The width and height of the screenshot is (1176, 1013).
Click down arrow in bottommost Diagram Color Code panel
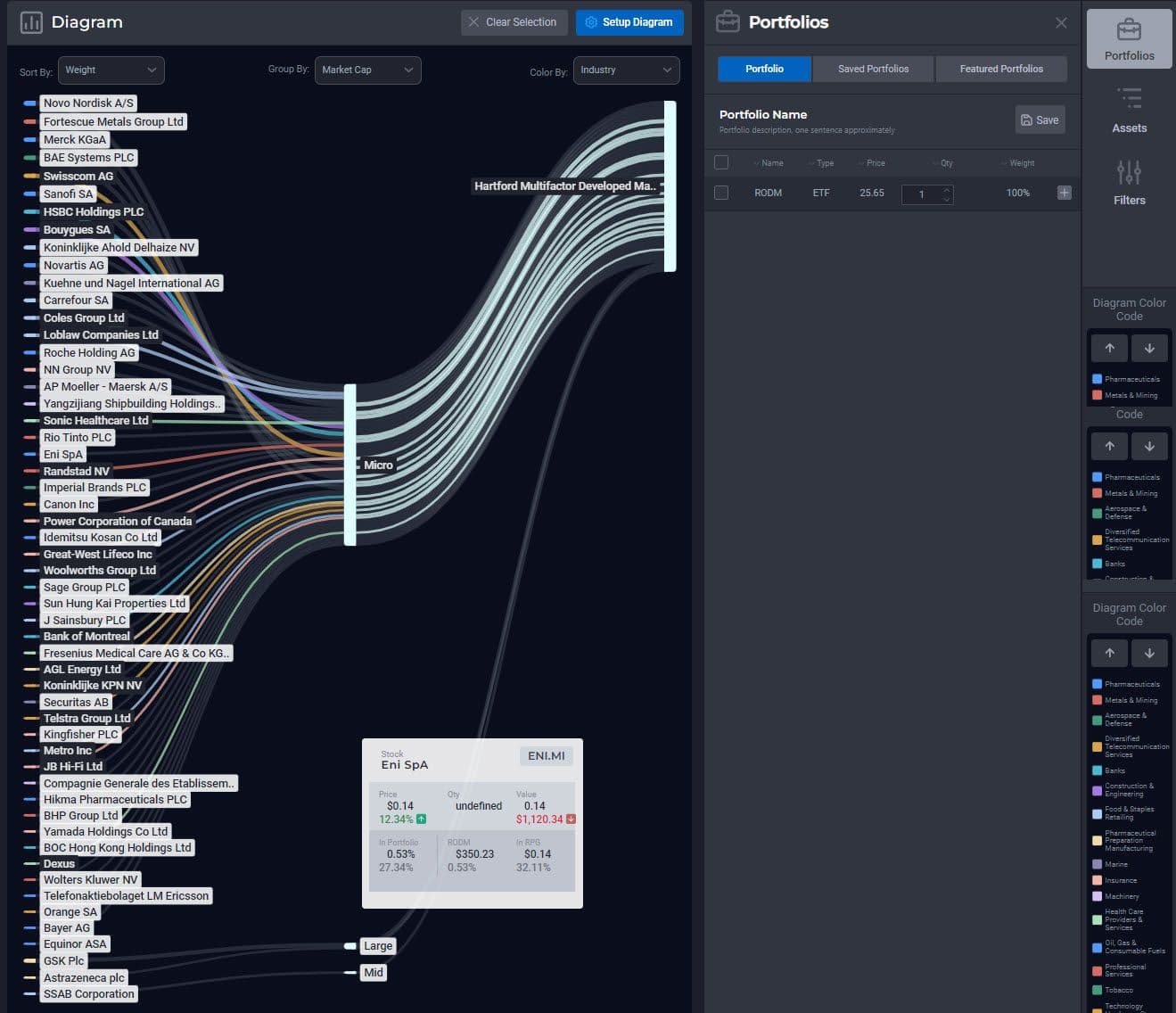tap(1149, 653)
